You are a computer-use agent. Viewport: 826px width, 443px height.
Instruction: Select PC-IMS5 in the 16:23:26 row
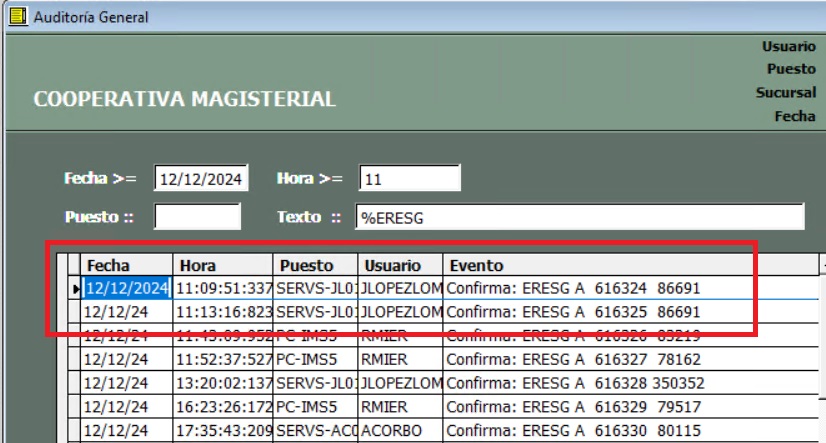click(316, 407)
